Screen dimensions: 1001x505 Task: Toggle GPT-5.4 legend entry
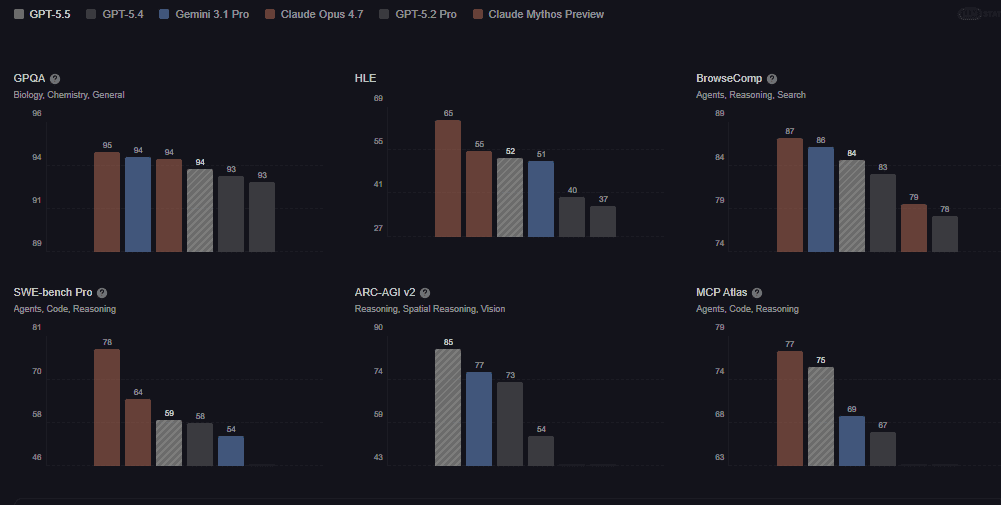(x=119, y=14)
